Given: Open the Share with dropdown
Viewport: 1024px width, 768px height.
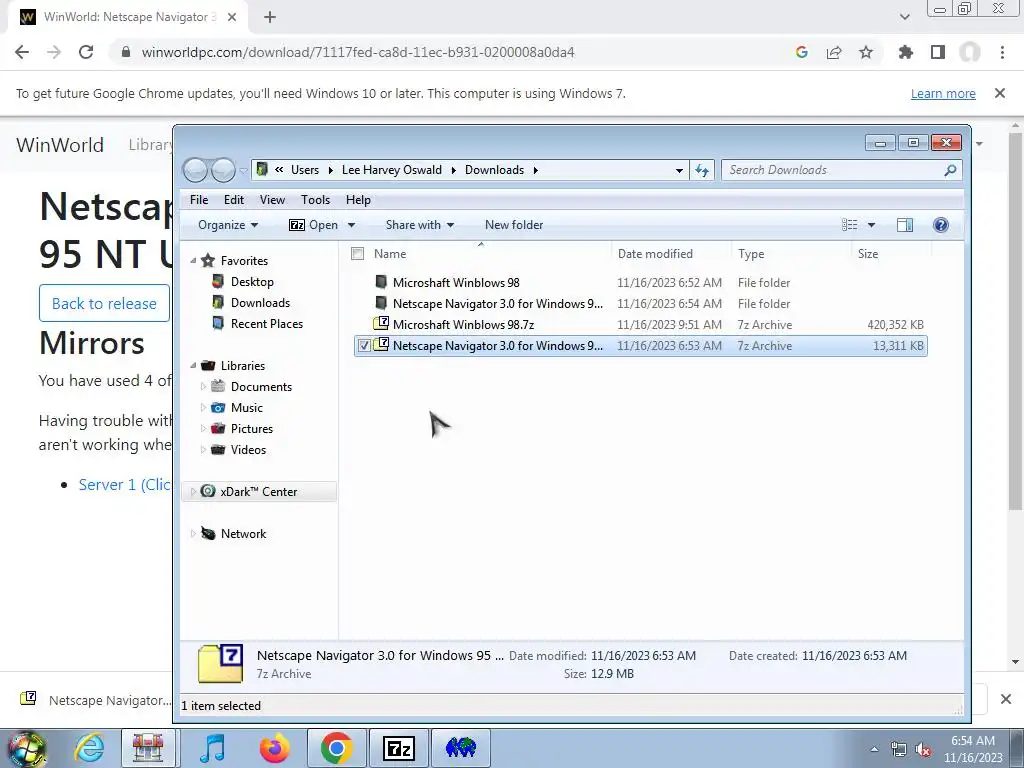Looking at the screenshot, I should [x=419, y=225].
